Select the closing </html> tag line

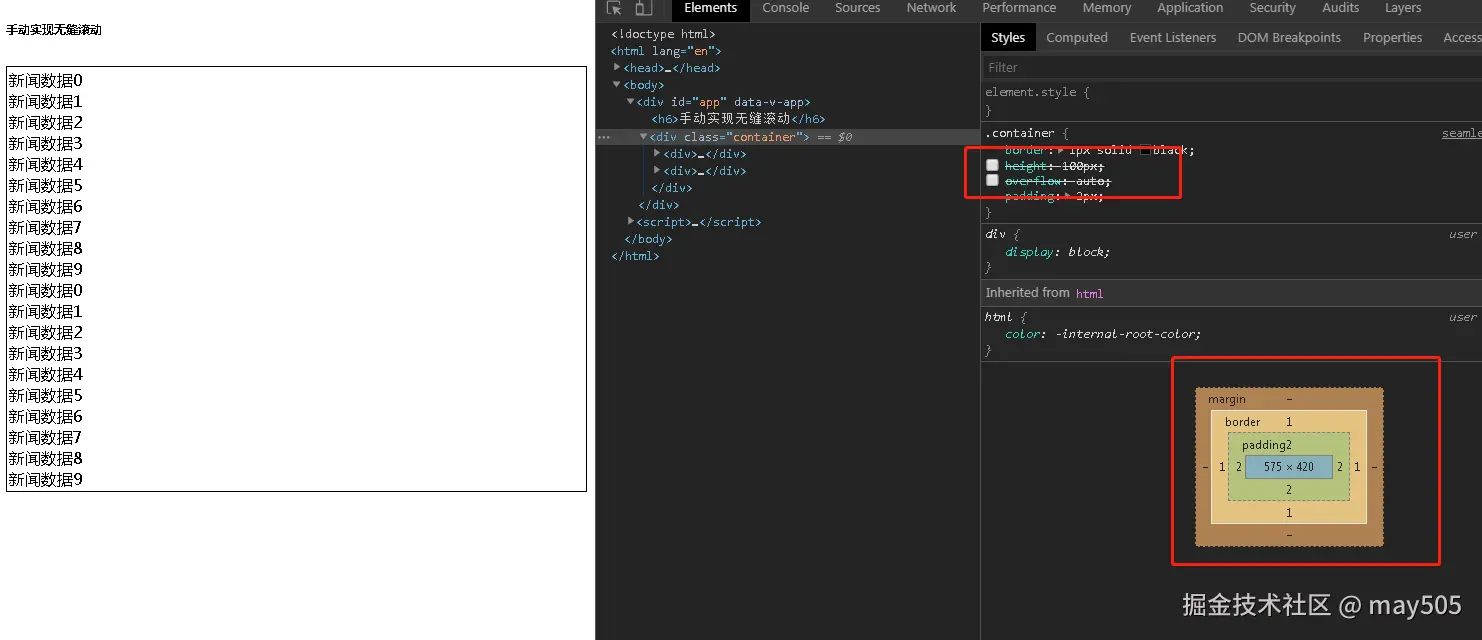click(x=635, y=256)
